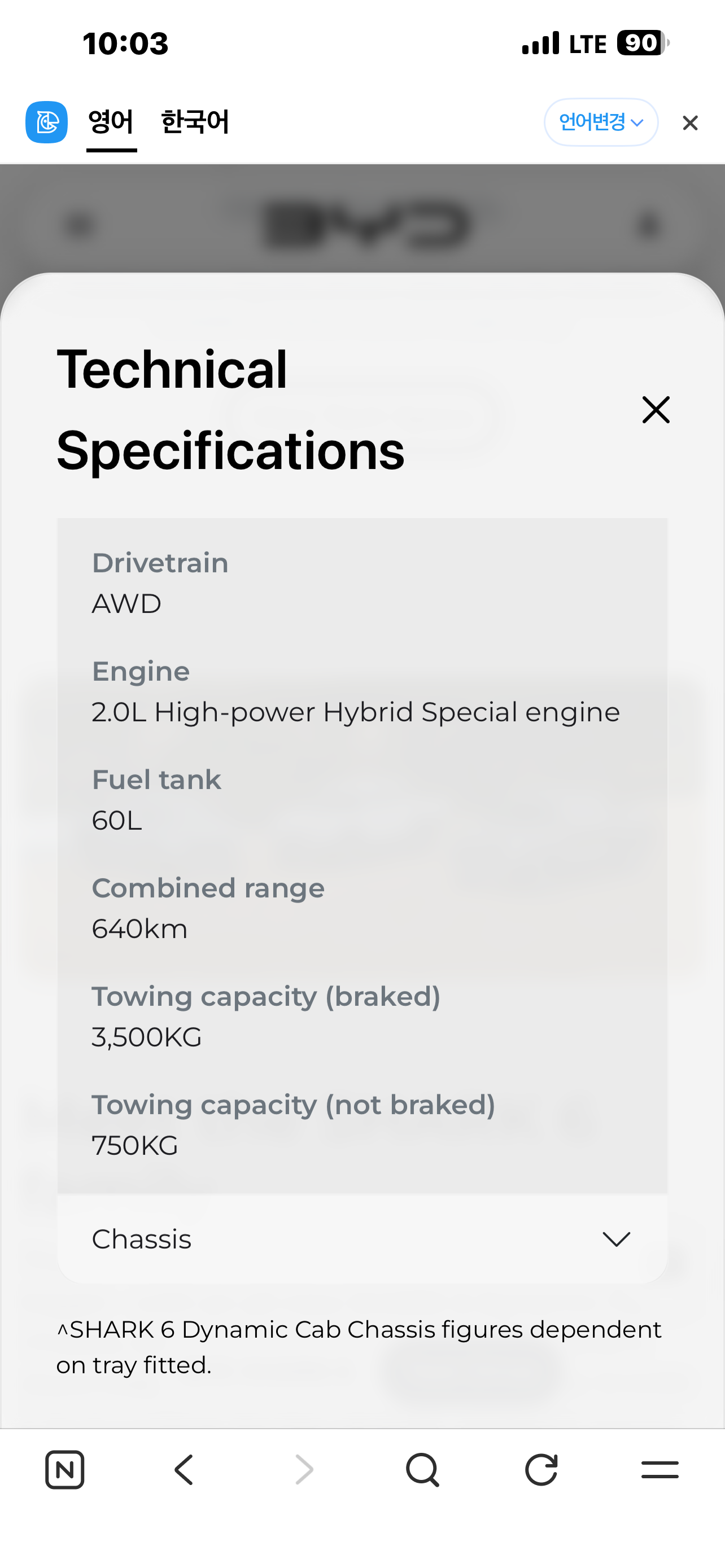
Task: Tap the SHARK 6 Dynamic footnote text
Action: click(x=359, y=1347)
